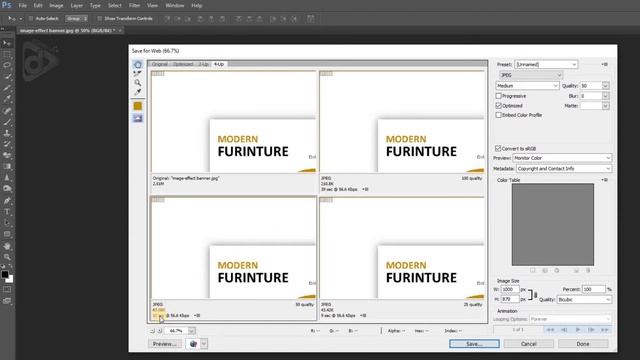The width and height of the screenshot is (640, 360).
Task: Click the image width input field
Action: pyautogui.click(x=509, y=289)
